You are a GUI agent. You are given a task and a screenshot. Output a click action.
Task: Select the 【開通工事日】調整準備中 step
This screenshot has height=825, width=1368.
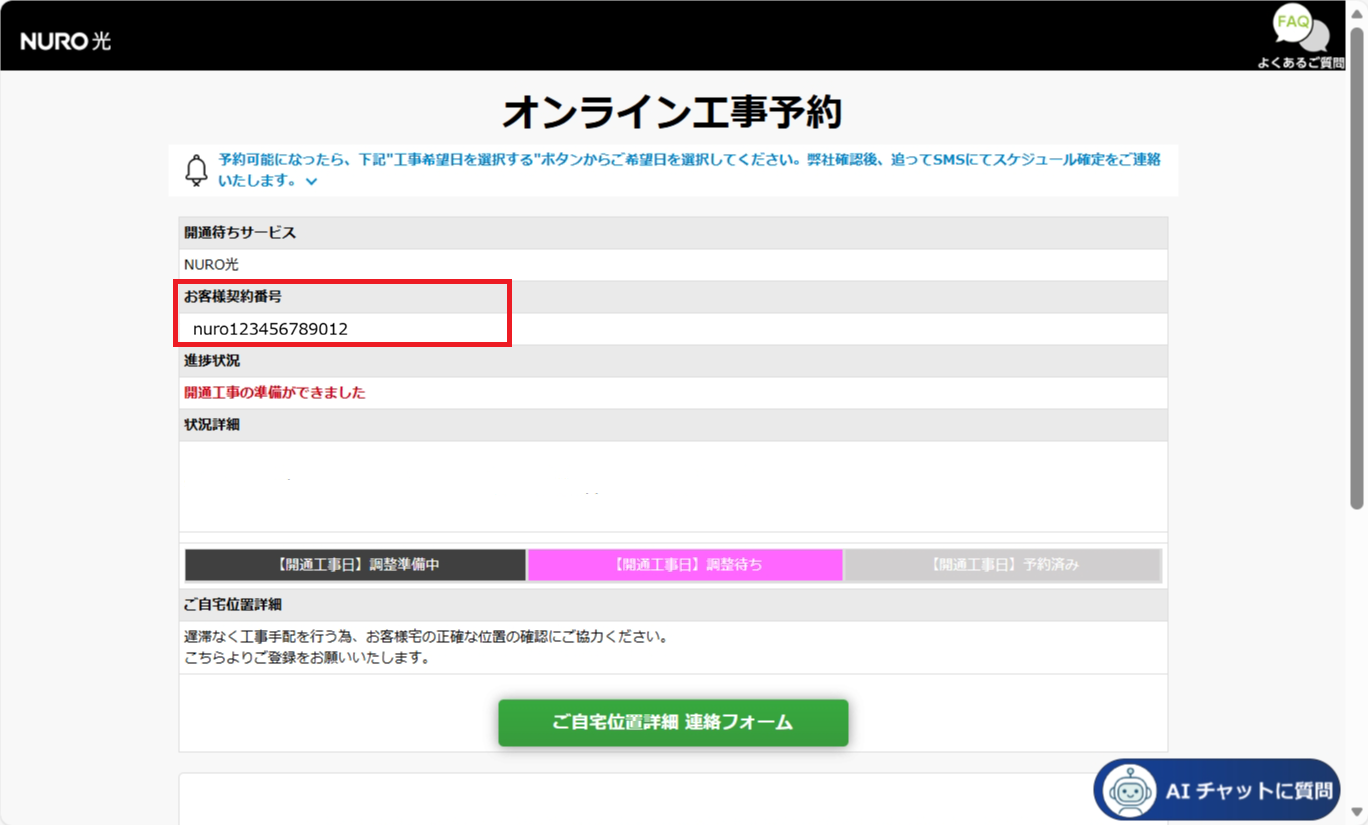coord(356,565)
